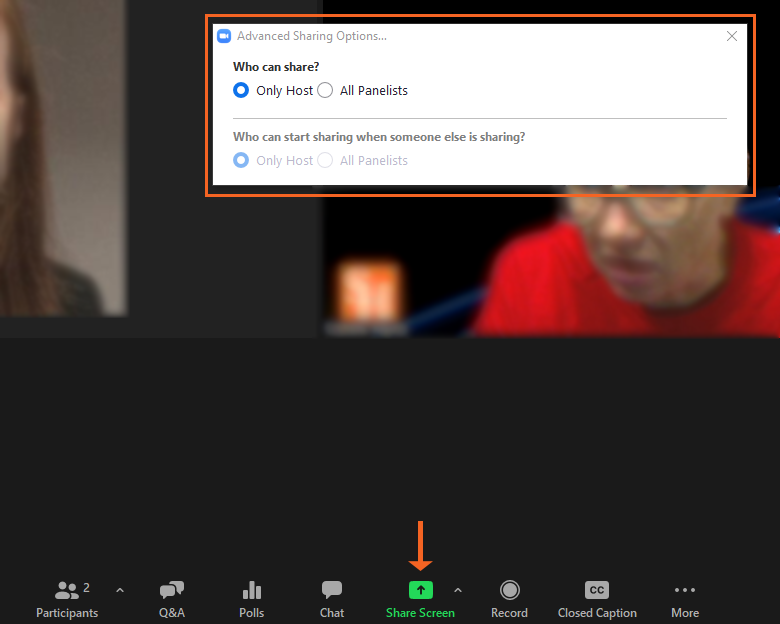Click the Zoom logo in dialog title
Viewport: 780px width, 624px height.
[224, 36]
